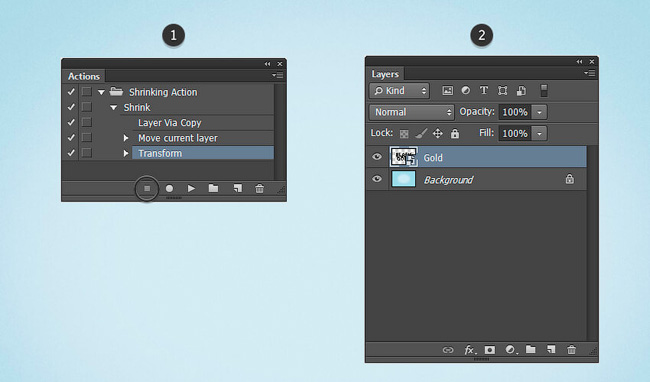Select the Transform step
Image resolution: width=650 pixels, height=382 pixels.
coord(203,153)
